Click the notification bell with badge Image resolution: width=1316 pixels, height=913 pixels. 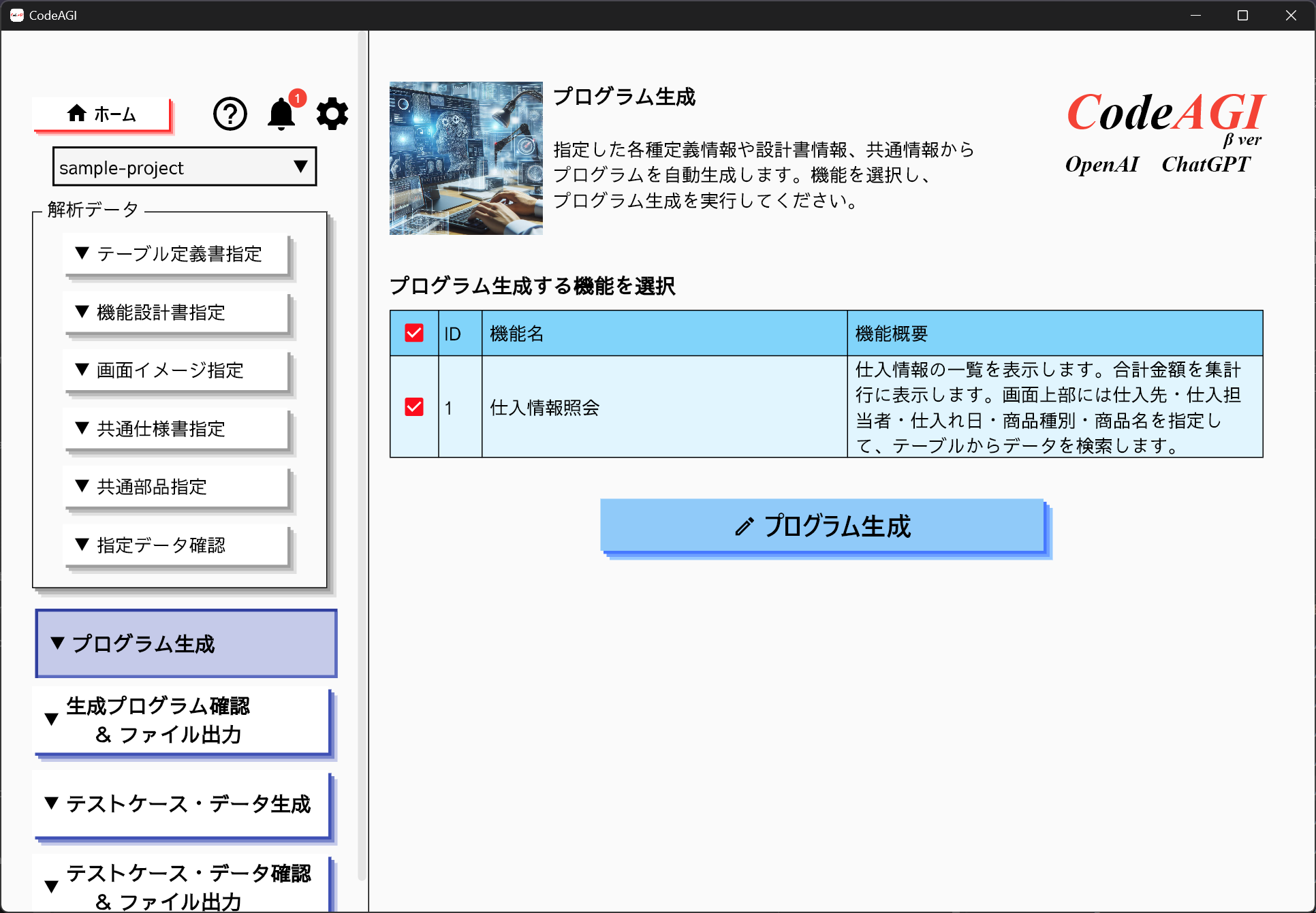281,115
